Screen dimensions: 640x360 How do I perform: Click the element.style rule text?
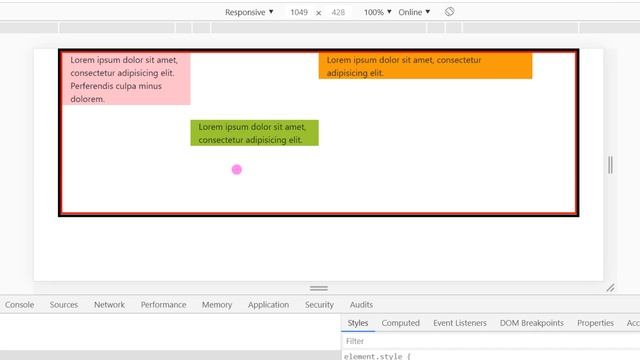click(377, 356)
